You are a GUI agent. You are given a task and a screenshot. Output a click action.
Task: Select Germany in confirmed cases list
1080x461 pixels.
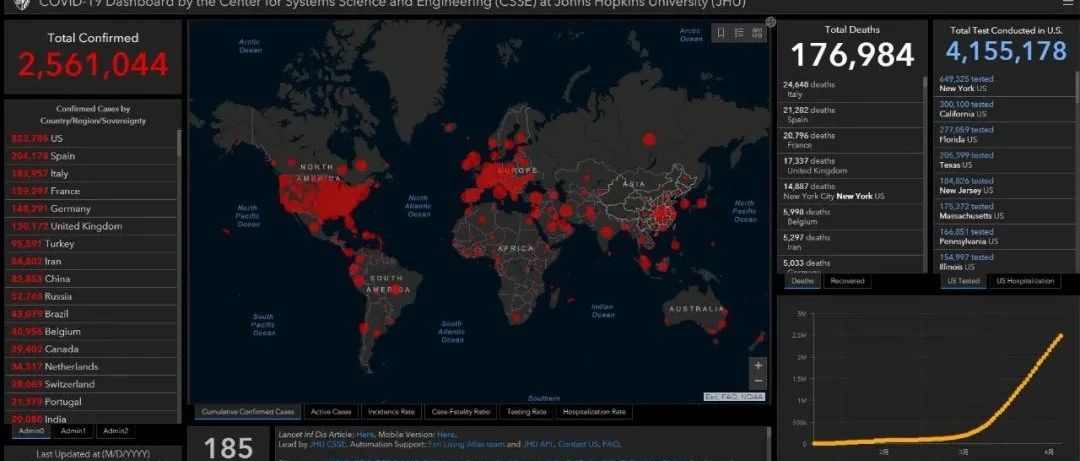(x=91, y=209)
